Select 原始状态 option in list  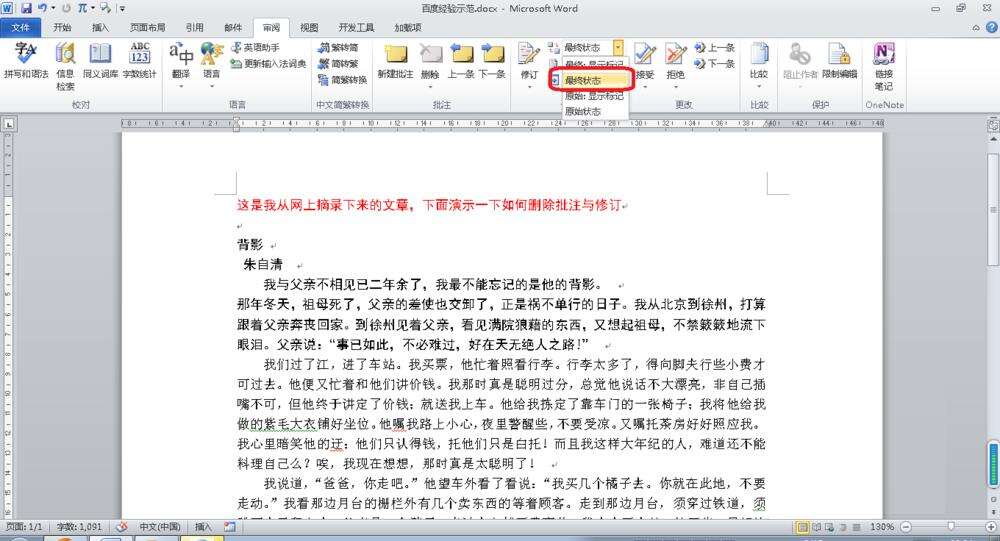point(595,111)
